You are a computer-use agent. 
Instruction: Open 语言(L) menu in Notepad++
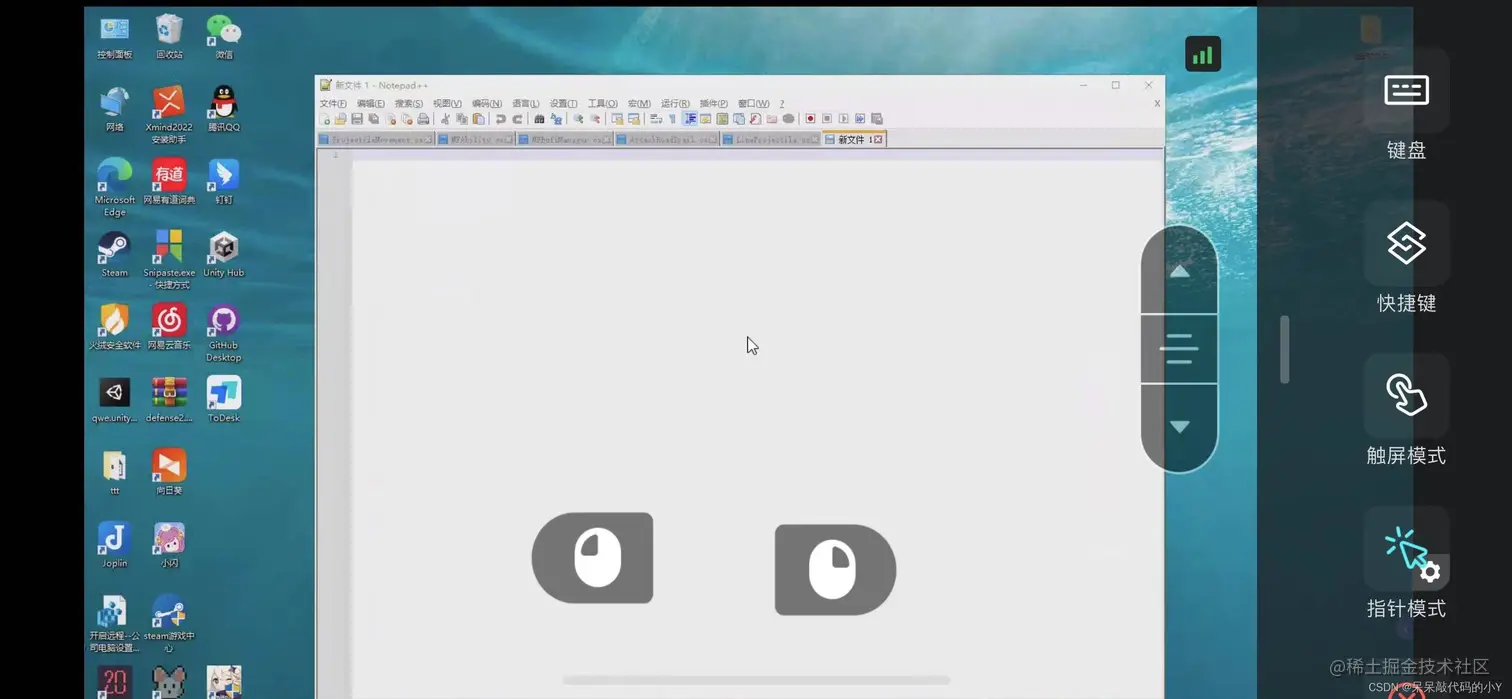(x=526, y=104)
